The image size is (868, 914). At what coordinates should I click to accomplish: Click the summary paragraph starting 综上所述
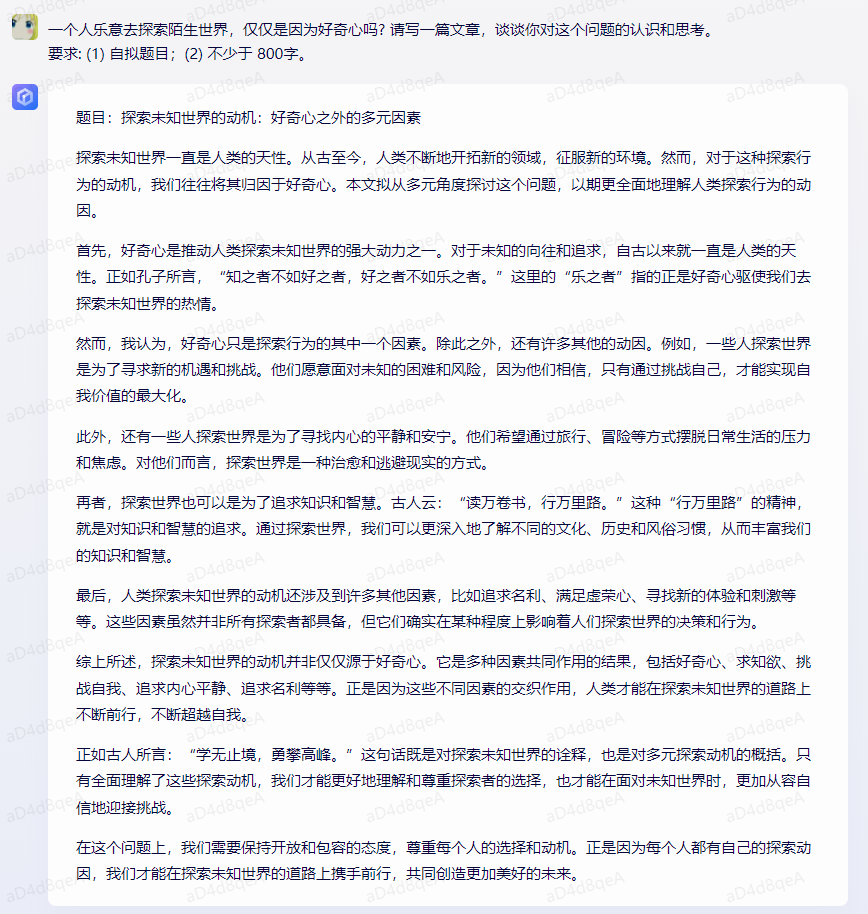coord(443,688)
